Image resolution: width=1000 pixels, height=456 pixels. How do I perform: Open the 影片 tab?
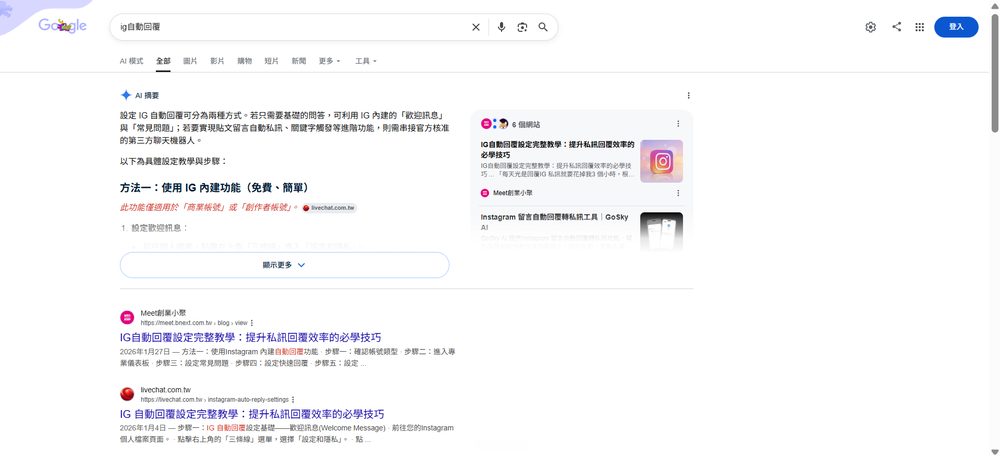(217, 61)
